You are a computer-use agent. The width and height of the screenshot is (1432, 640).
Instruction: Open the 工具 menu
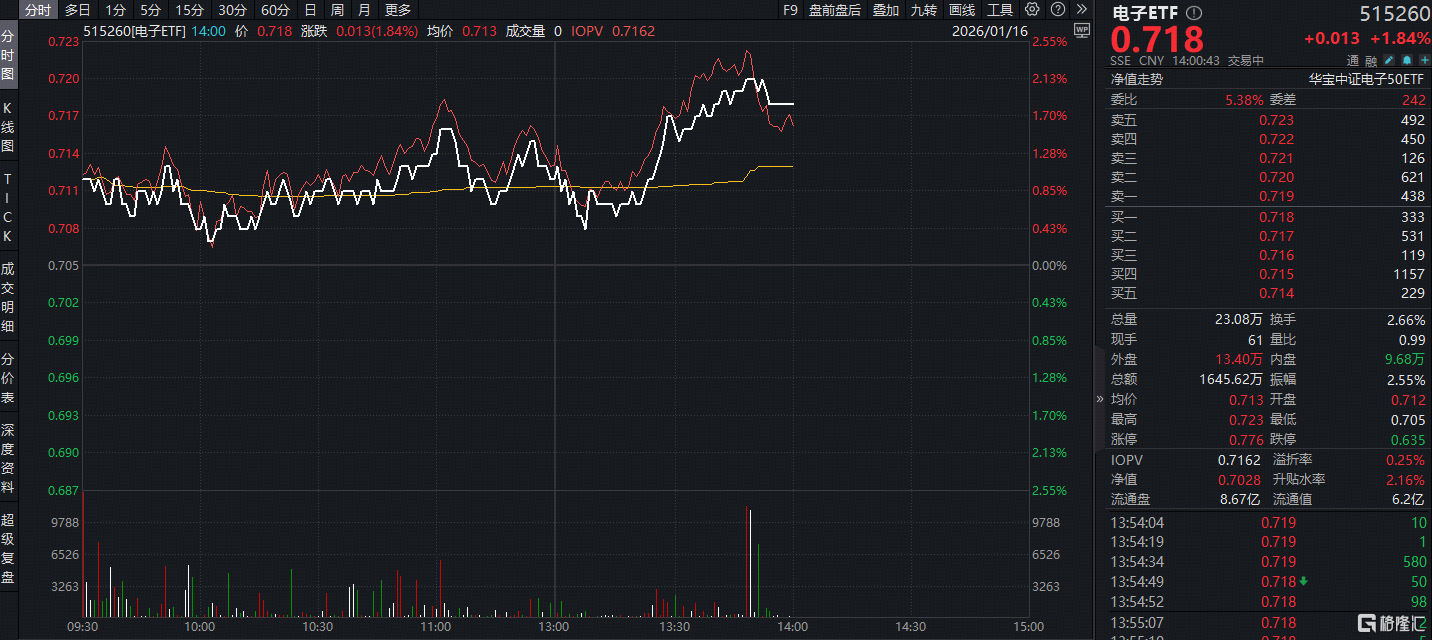point(999,10)
